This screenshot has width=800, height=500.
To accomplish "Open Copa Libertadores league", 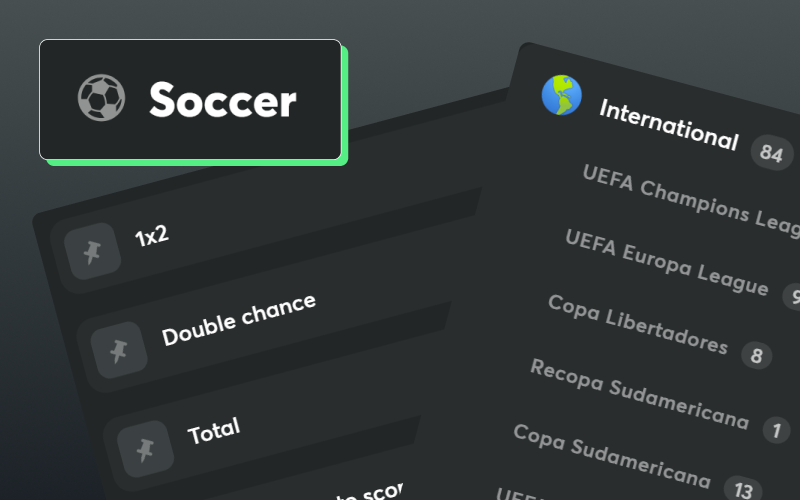I will [637, 325].
